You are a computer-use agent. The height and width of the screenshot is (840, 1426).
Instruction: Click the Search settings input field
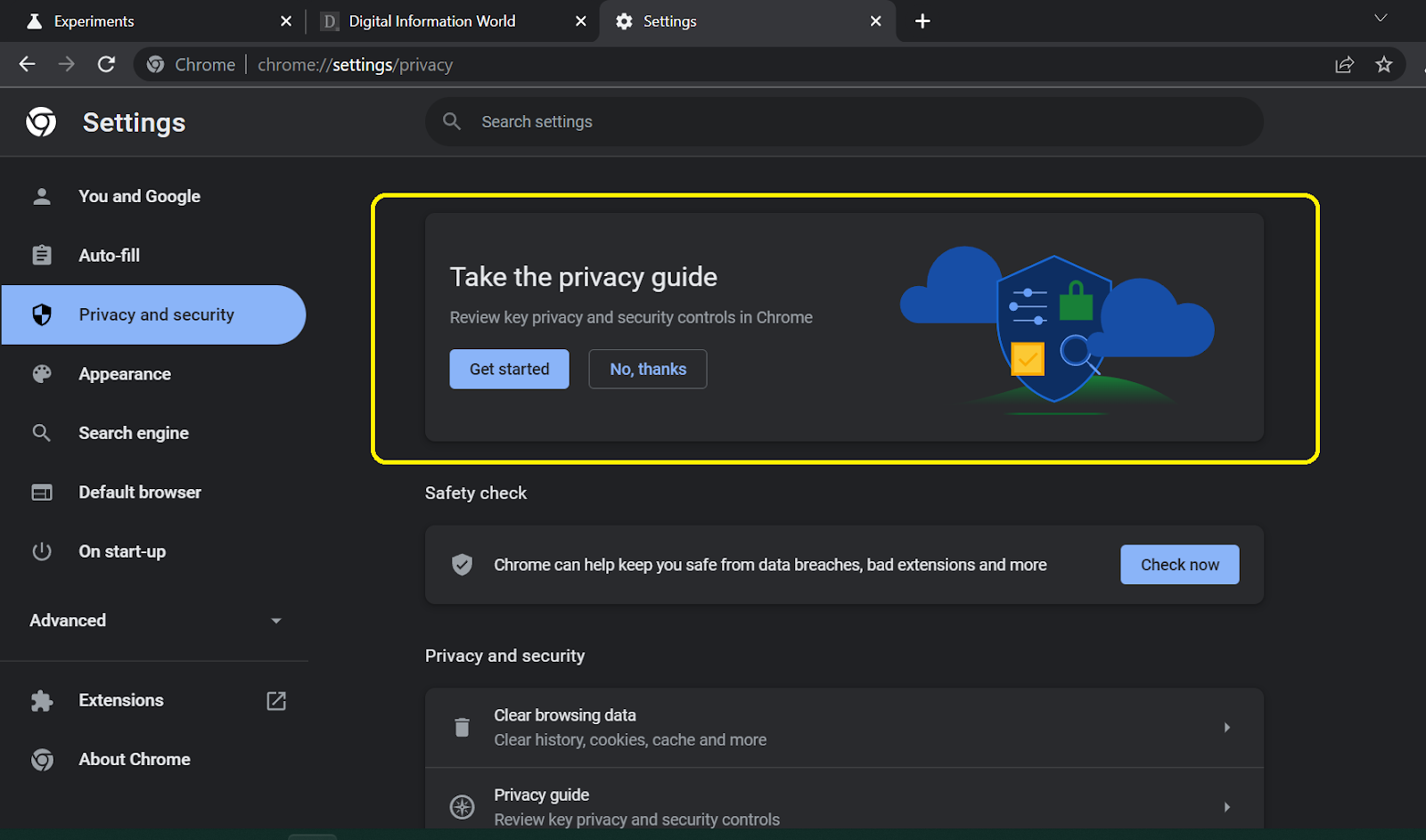pos(844,121)
